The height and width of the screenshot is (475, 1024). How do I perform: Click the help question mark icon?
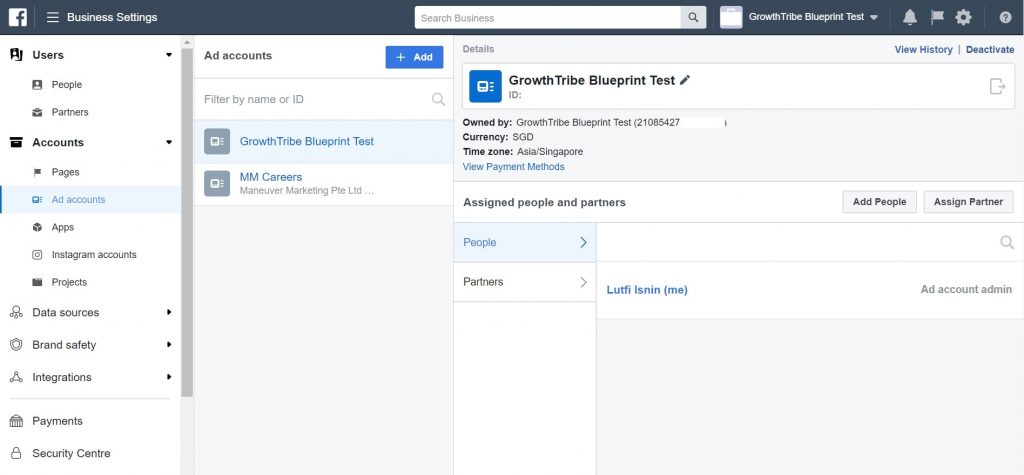(1005, 18)
